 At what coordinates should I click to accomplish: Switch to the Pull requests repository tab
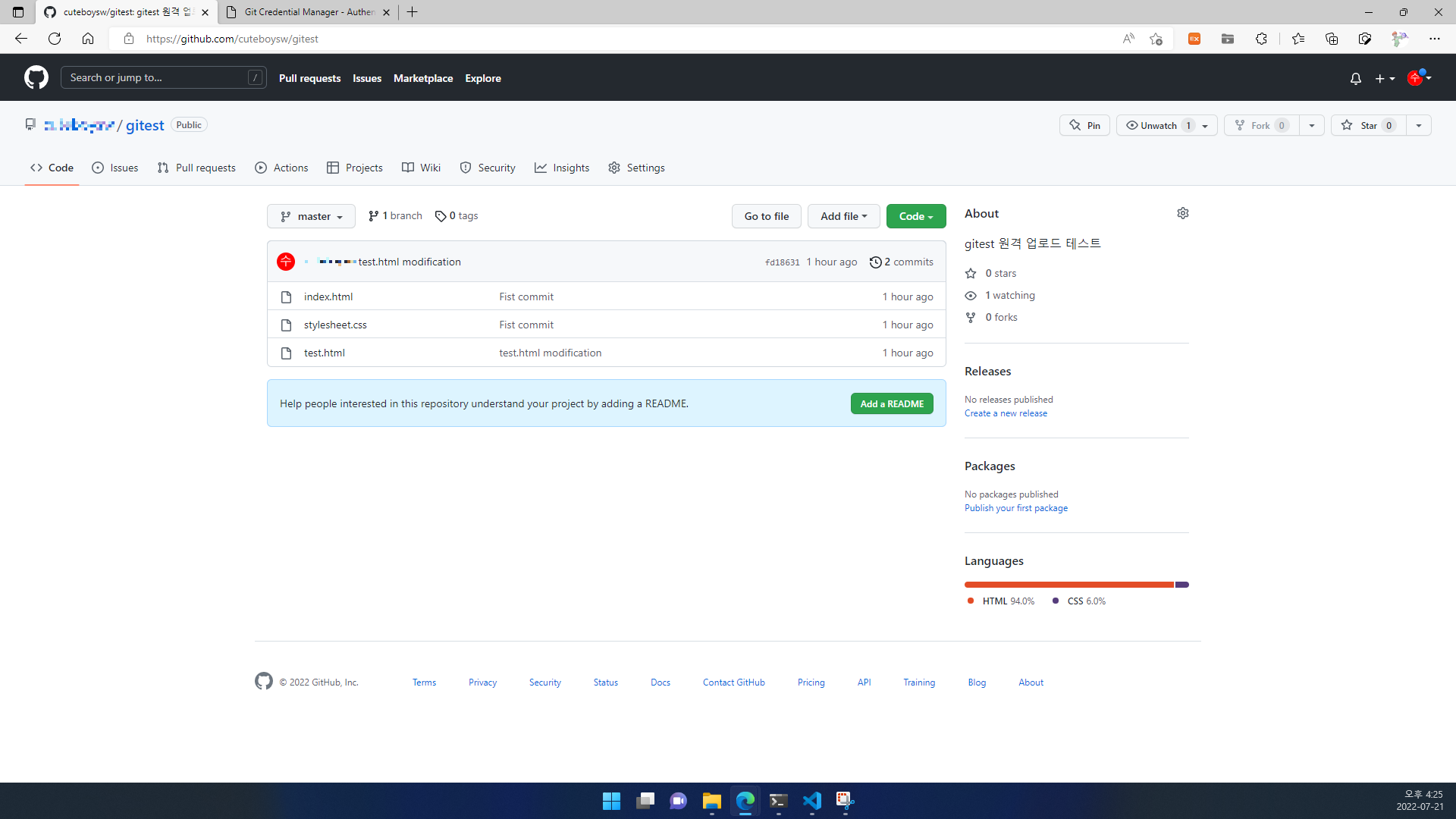pyautogui.click(x=196, y=168)
